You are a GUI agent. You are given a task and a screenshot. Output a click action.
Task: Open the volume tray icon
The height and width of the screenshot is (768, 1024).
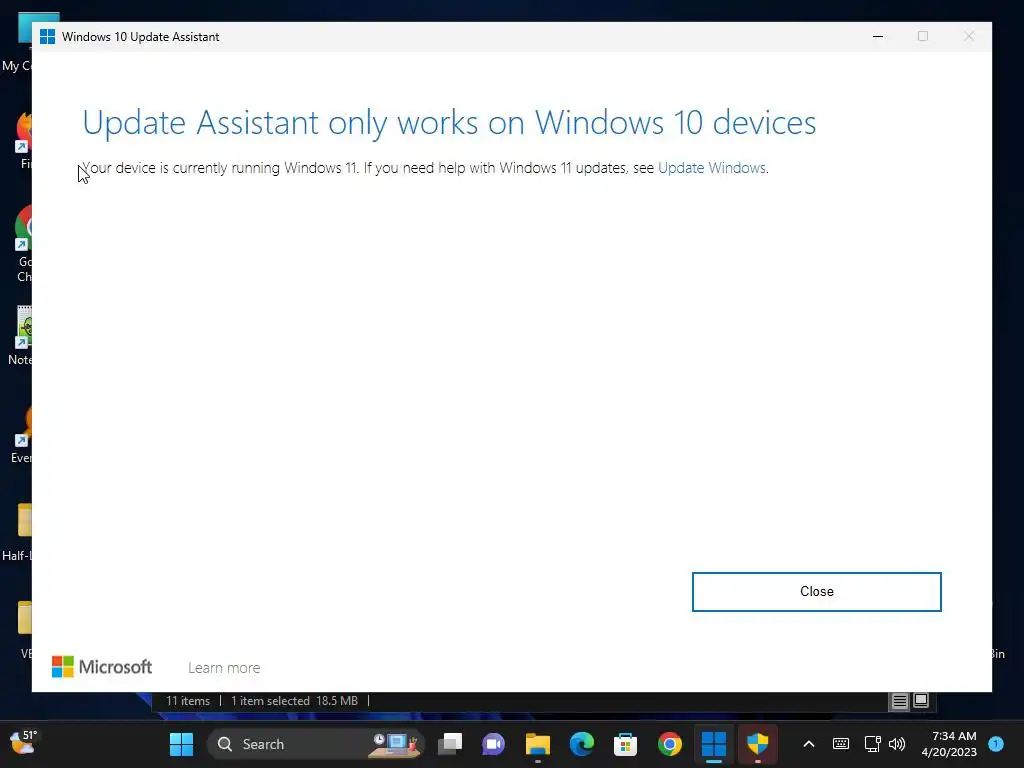click(x=897, y=744)
